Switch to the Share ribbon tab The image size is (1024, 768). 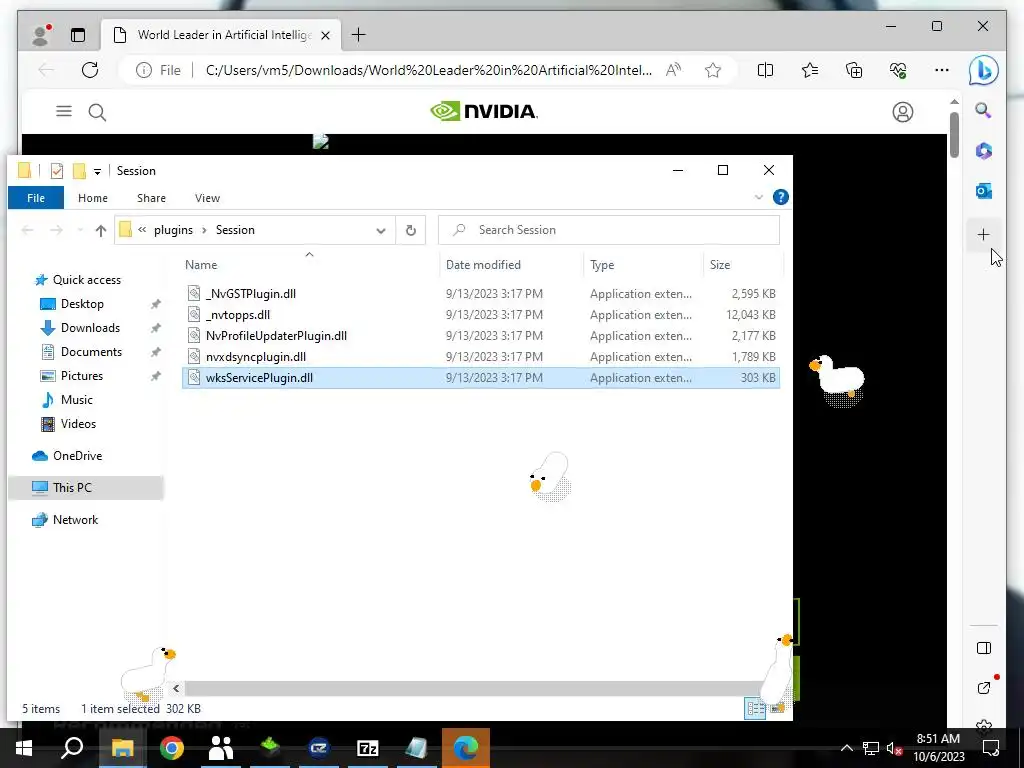click(152, 198)
